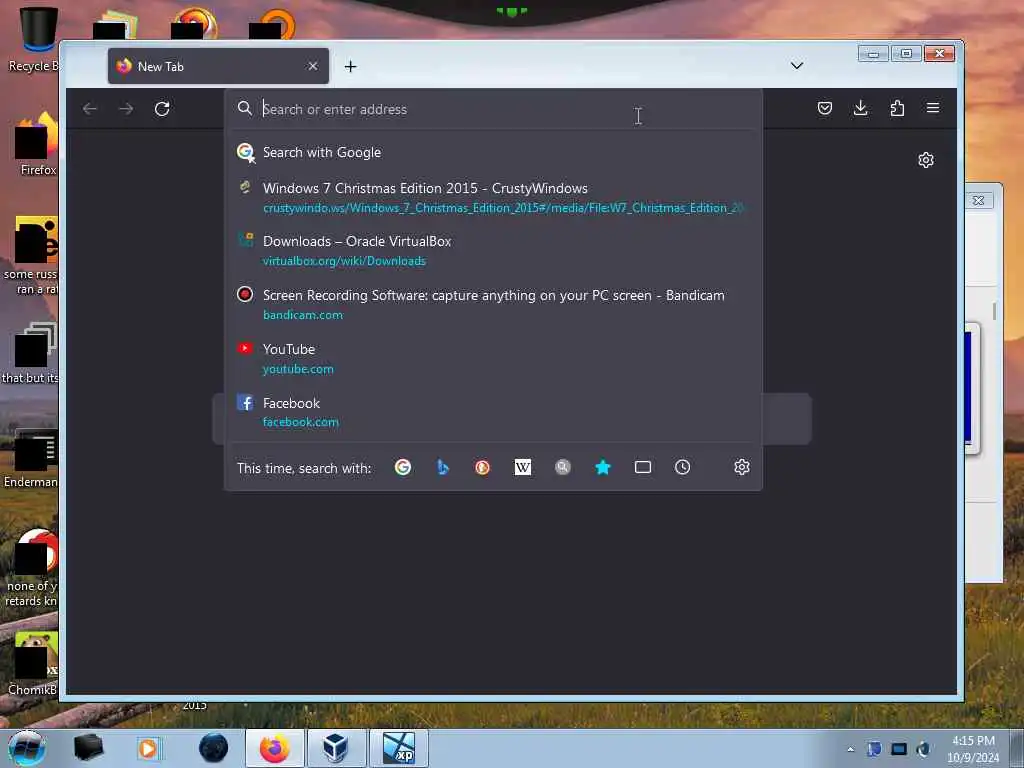Screen dimensions: 1024x768
Task: Open the XP icon on taskbar
Action: pyautogui.click(x=398, y=748)
